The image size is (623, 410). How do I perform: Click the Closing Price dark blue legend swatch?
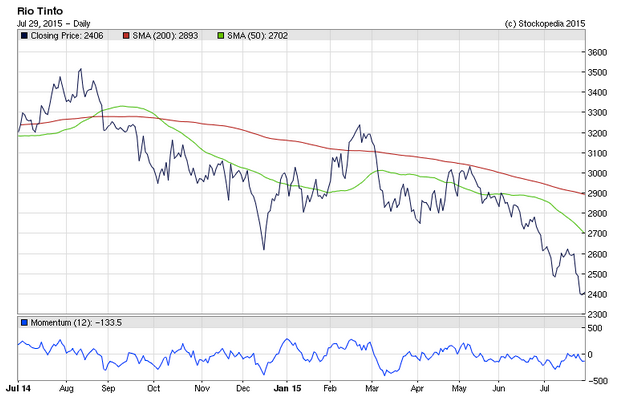[x=24, y=36]
